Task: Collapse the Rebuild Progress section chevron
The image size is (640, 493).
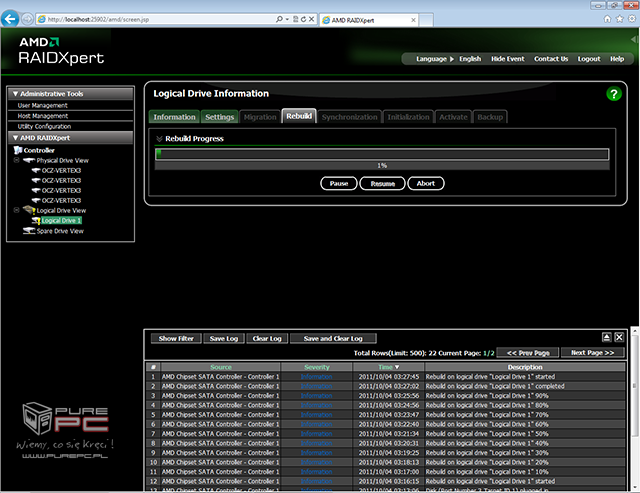Action: (x=159, y=139)
